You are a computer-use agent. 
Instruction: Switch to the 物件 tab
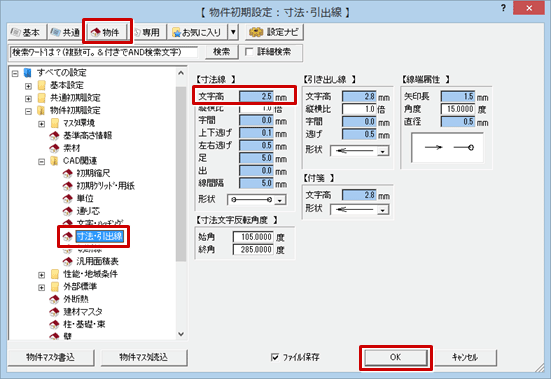click(108, 33)
